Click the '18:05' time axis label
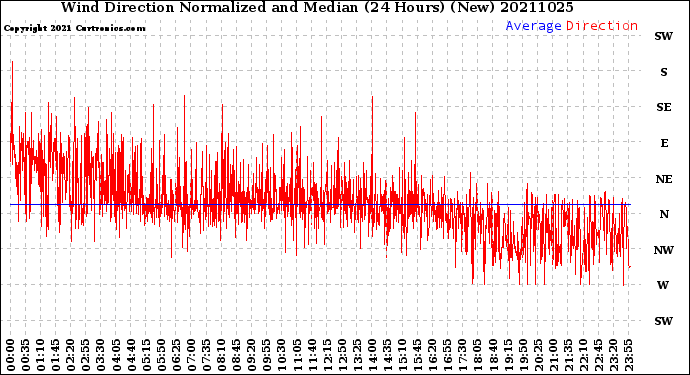This screenshot has height=375, width=690. click(477, 355)
